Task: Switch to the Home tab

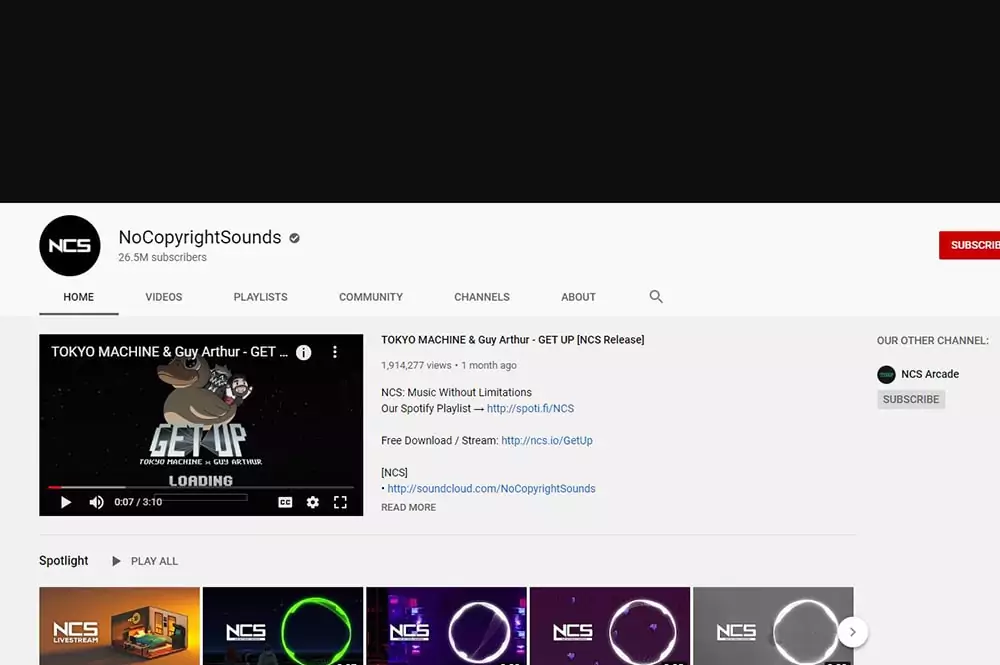Action: point(78,297)
